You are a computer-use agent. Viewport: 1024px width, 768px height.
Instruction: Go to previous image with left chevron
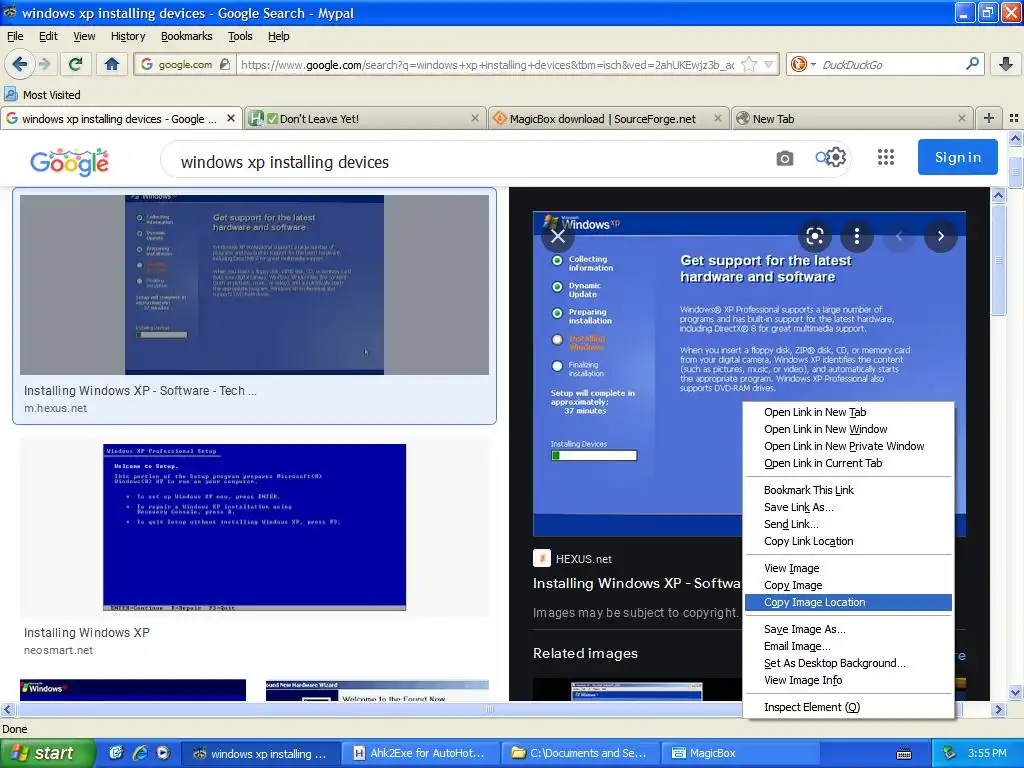point(899,236)
